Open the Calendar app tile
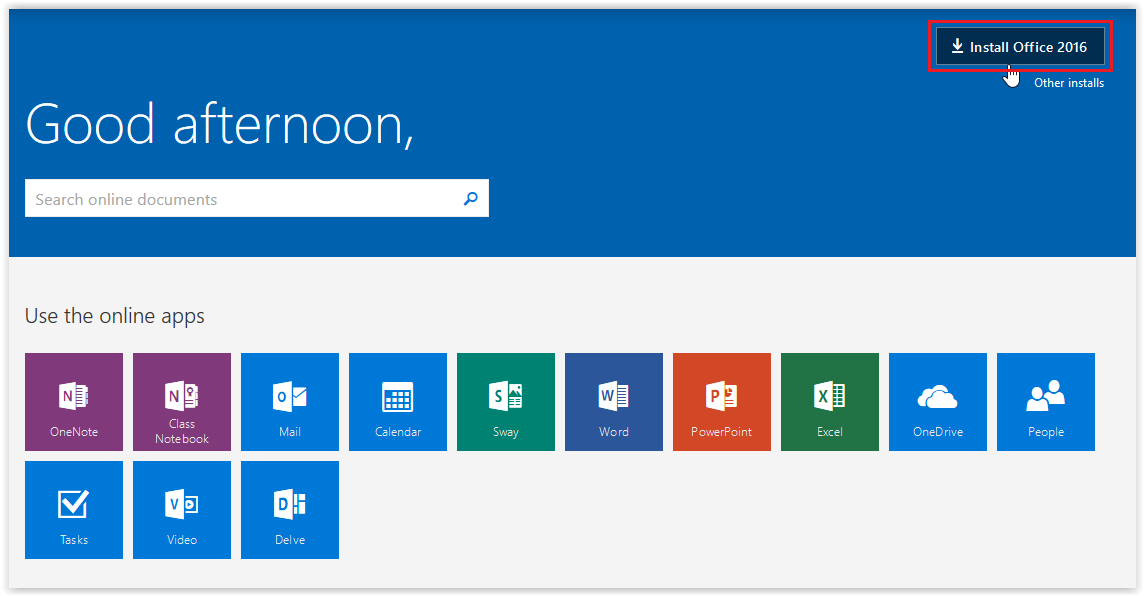This screenshot has width=1144, height=596. [398, 402]
